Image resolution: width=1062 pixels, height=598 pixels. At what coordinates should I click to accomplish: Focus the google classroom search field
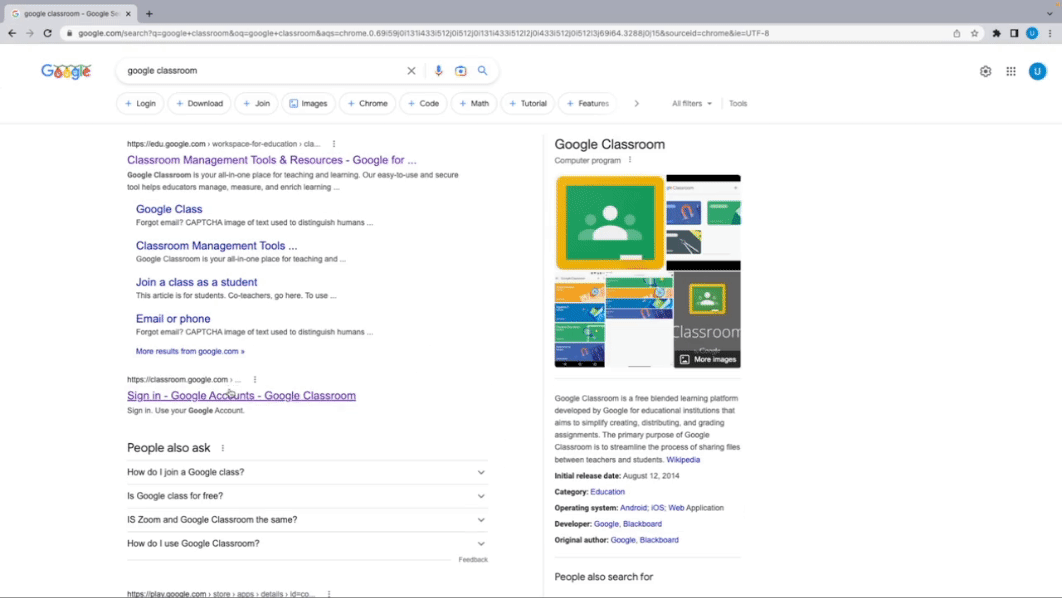[261, 70]
